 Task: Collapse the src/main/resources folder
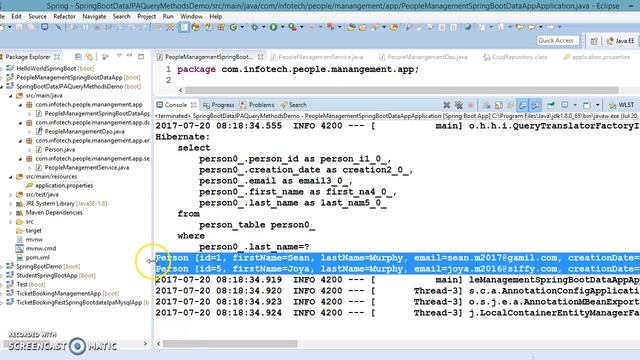pos(11,176)
